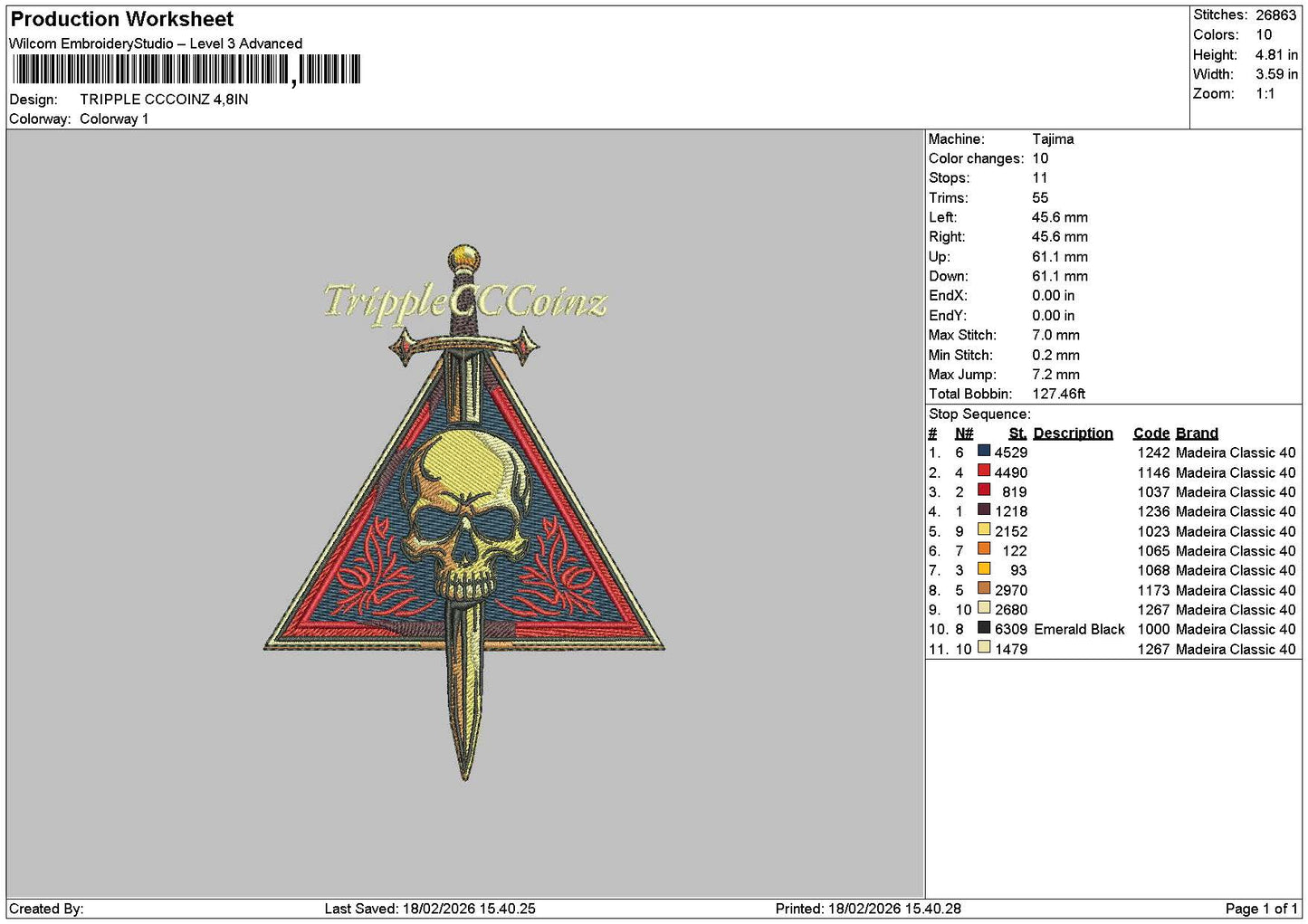1308x924 pixels.
Task: Click the Zoom value 1:1
Action: 1265,93
